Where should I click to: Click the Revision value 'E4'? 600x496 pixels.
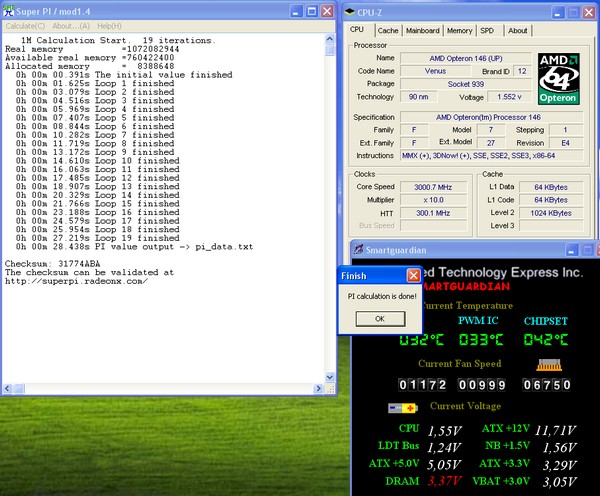(x=566, y=143)
